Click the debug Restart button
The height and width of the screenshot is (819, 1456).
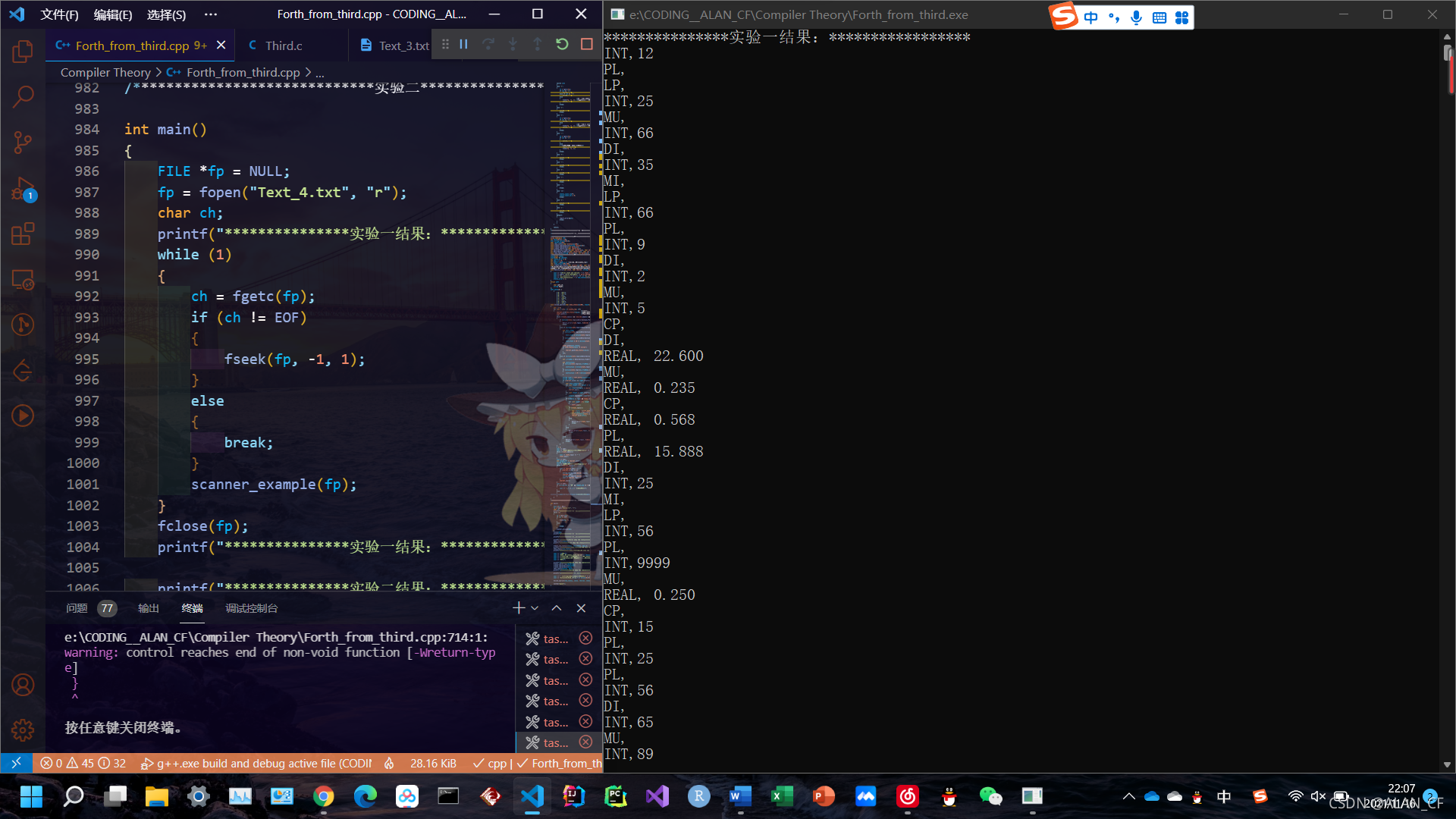click(x=562, y=45)
